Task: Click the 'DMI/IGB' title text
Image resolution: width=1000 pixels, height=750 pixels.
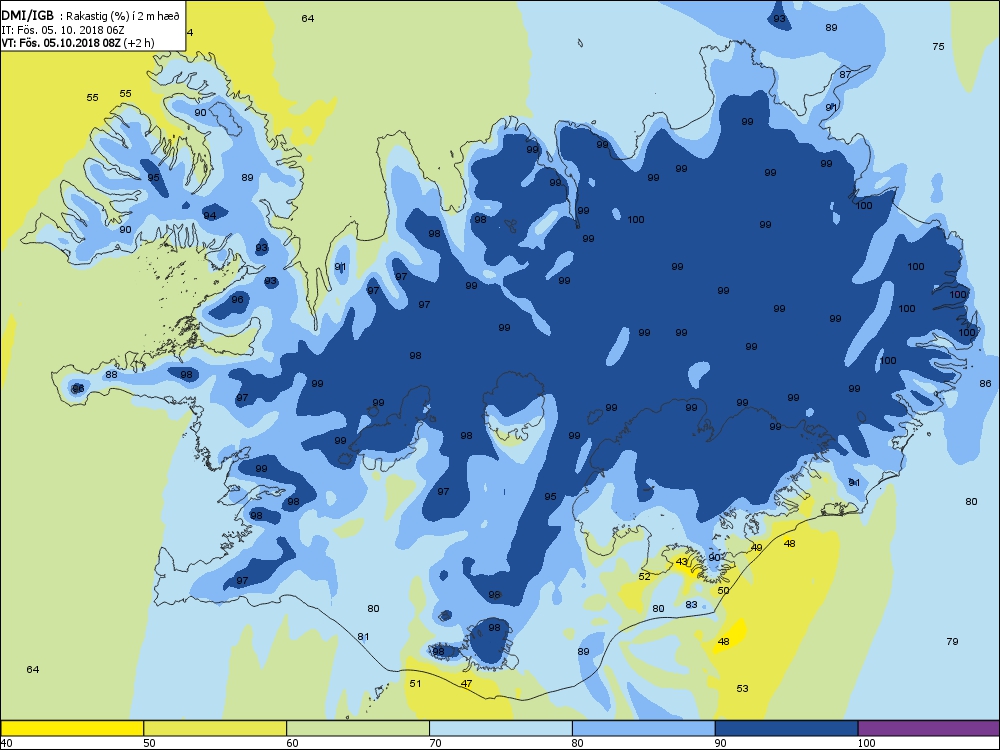Action: point(28,17)
